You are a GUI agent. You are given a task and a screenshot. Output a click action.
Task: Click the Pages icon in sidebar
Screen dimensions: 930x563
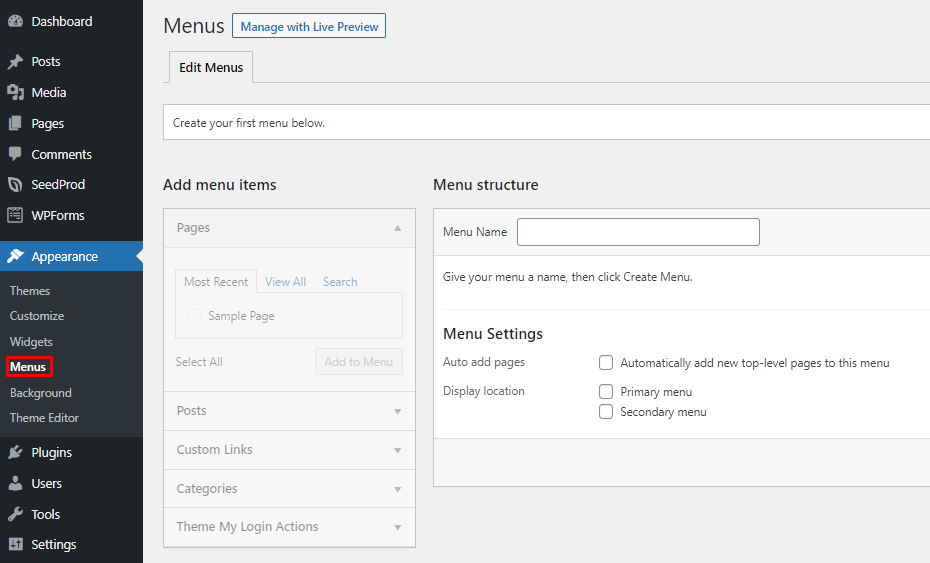click(15, 124)
